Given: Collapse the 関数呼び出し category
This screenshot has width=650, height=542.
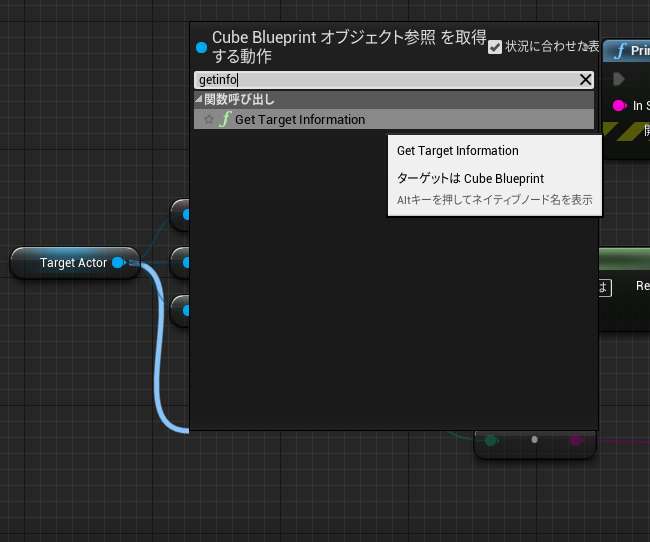Looking at the screenshot, I should click(x=199, y=99).
